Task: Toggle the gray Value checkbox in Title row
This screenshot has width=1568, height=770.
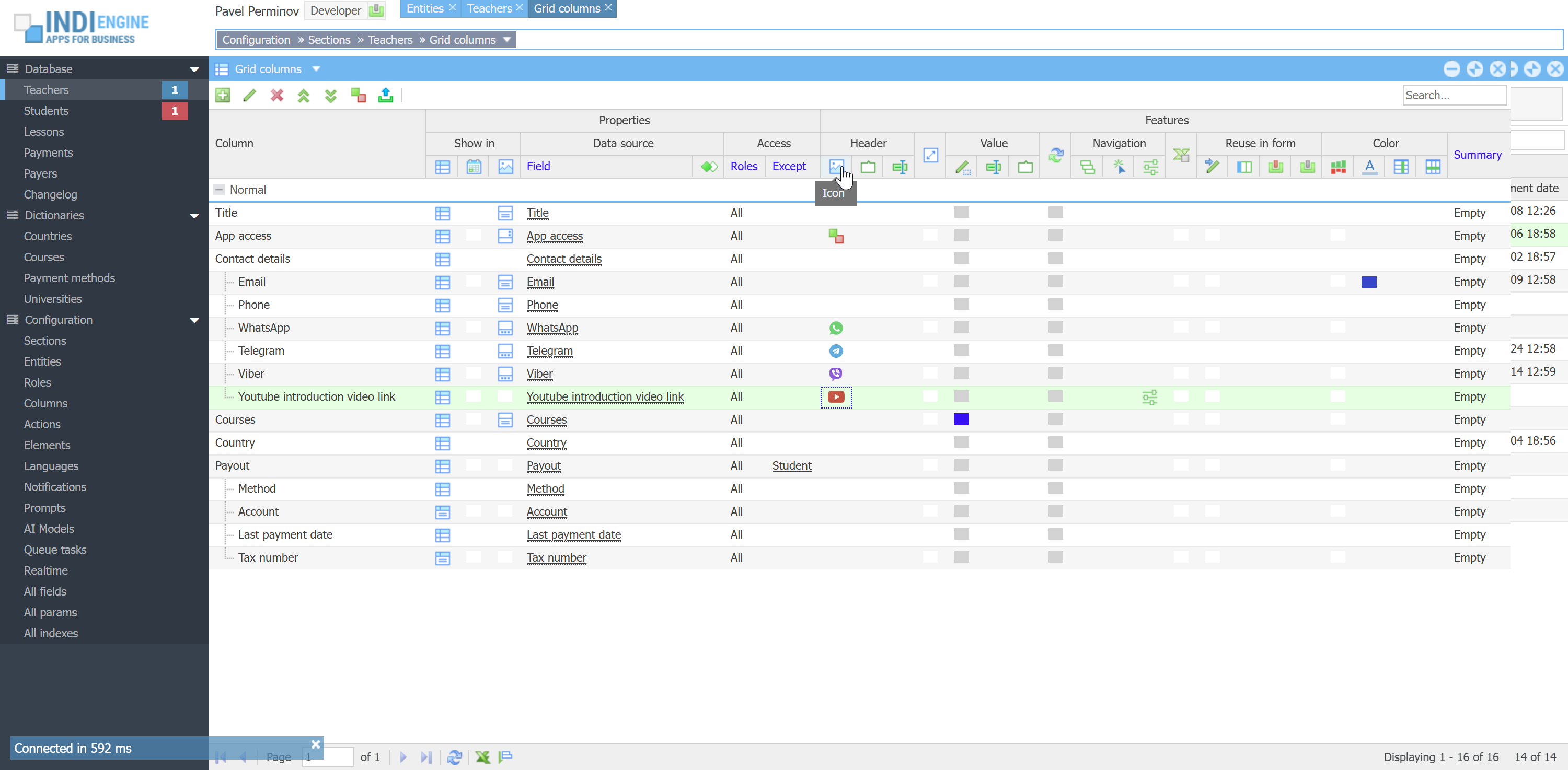Action: click(x=961, y=212)
